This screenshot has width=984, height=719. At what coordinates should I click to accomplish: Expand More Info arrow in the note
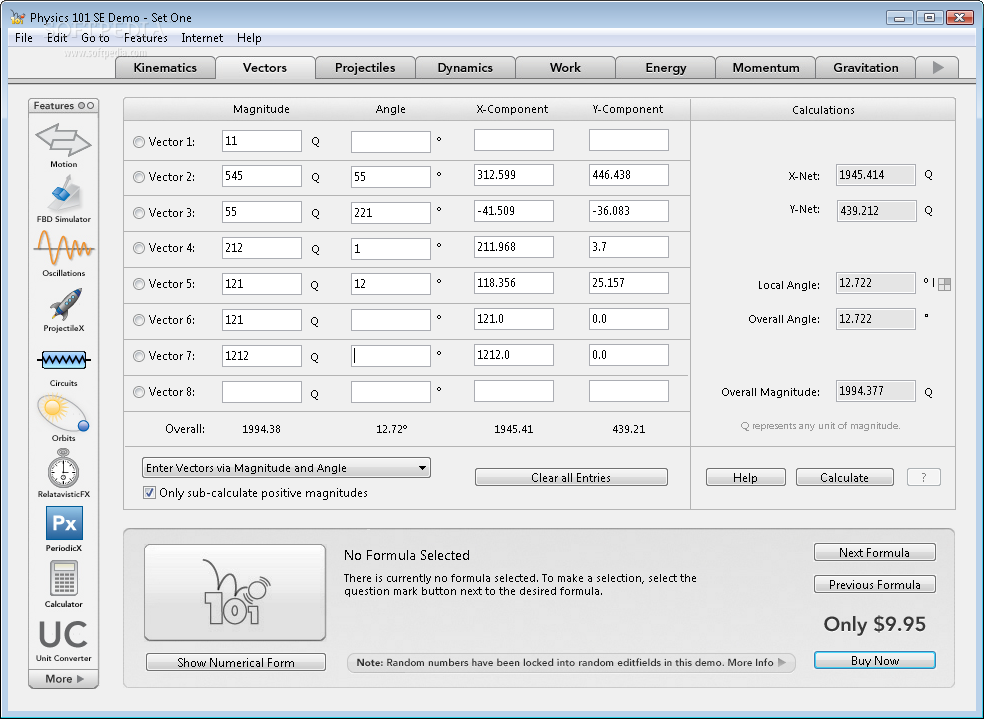tap(782, 663)
